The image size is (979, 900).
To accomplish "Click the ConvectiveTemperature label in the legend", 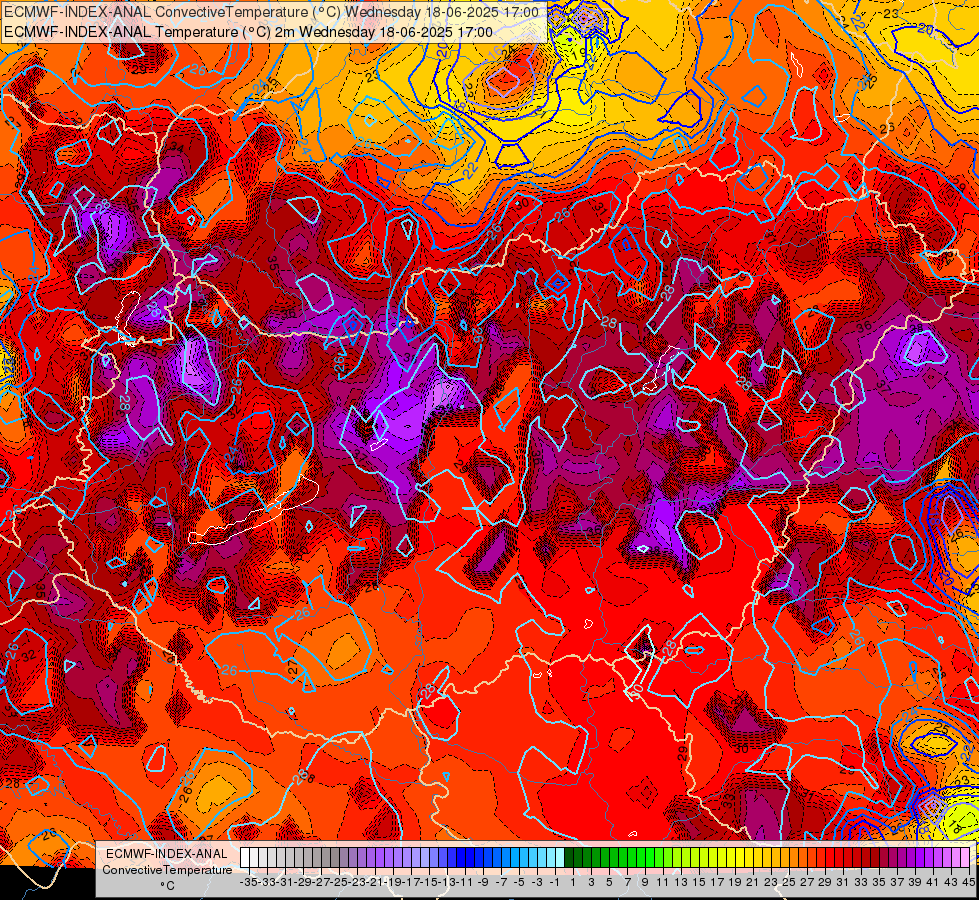I will tap(167, 870).
